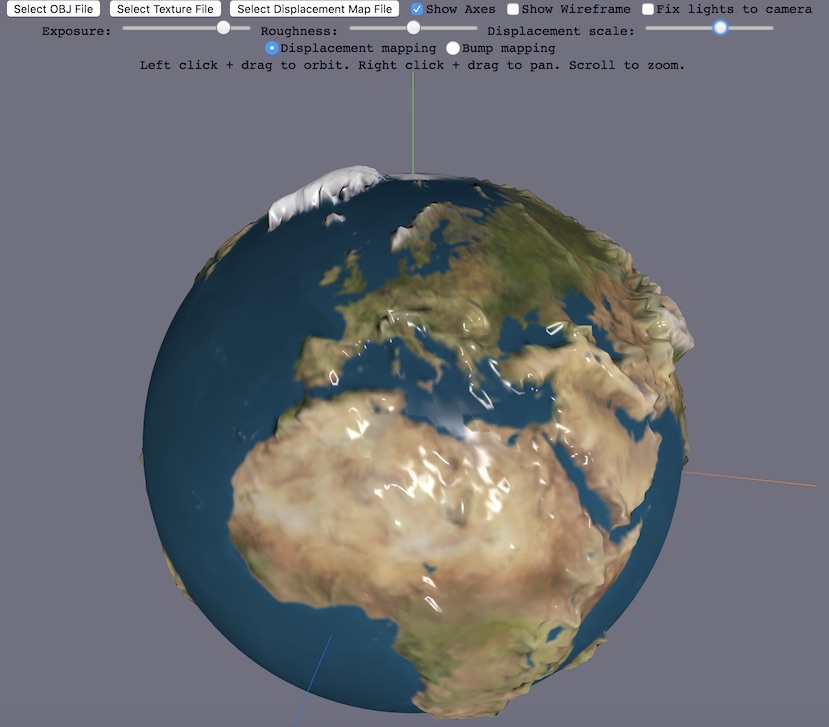829x727 pixels.
Task: Uncheck the Show Axes checkbox
Action: pyautogui.click(x=417, y=9)
